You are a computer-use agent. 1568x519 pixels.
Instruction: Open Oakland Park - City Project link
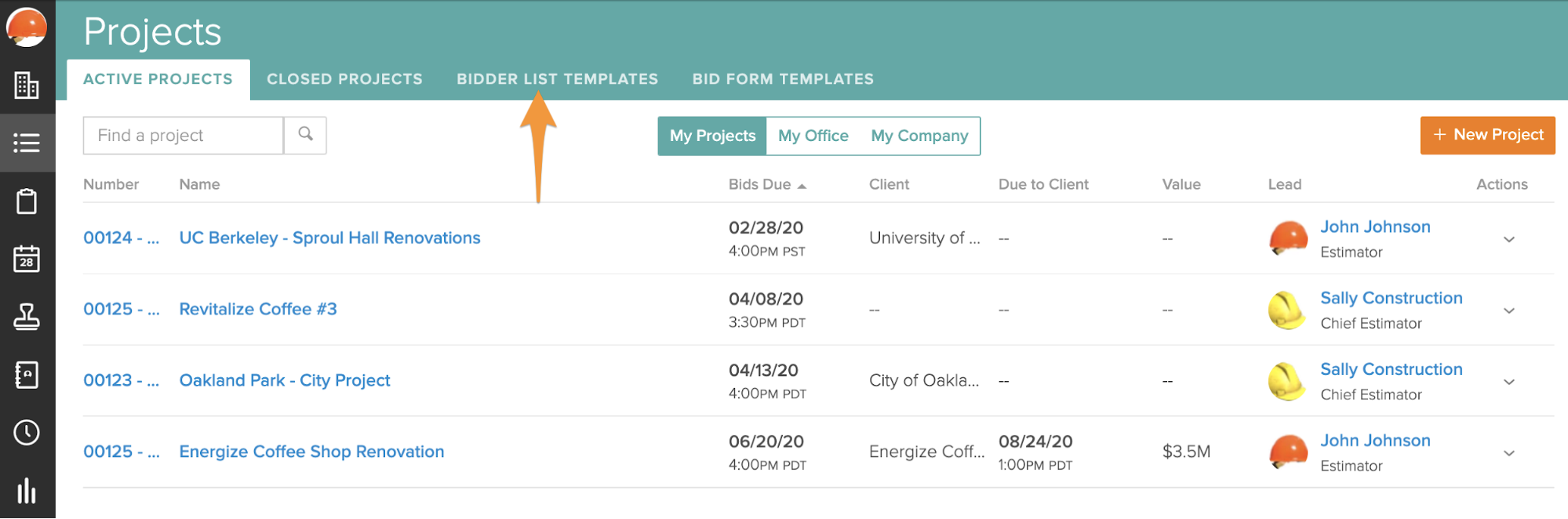(x=285, y=380)
